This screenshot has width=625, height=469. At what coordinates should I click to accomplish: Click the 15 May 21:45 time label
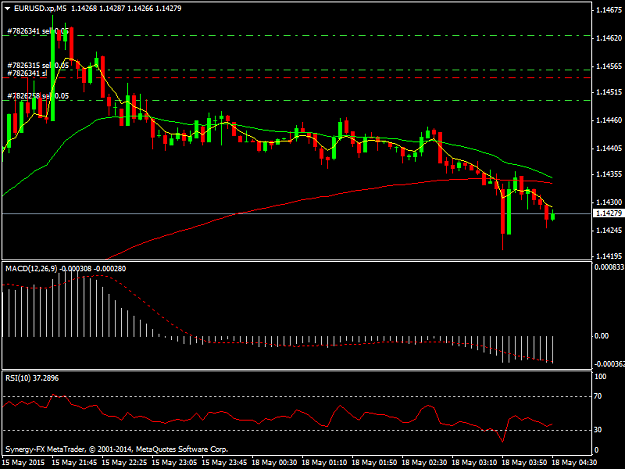74,463
